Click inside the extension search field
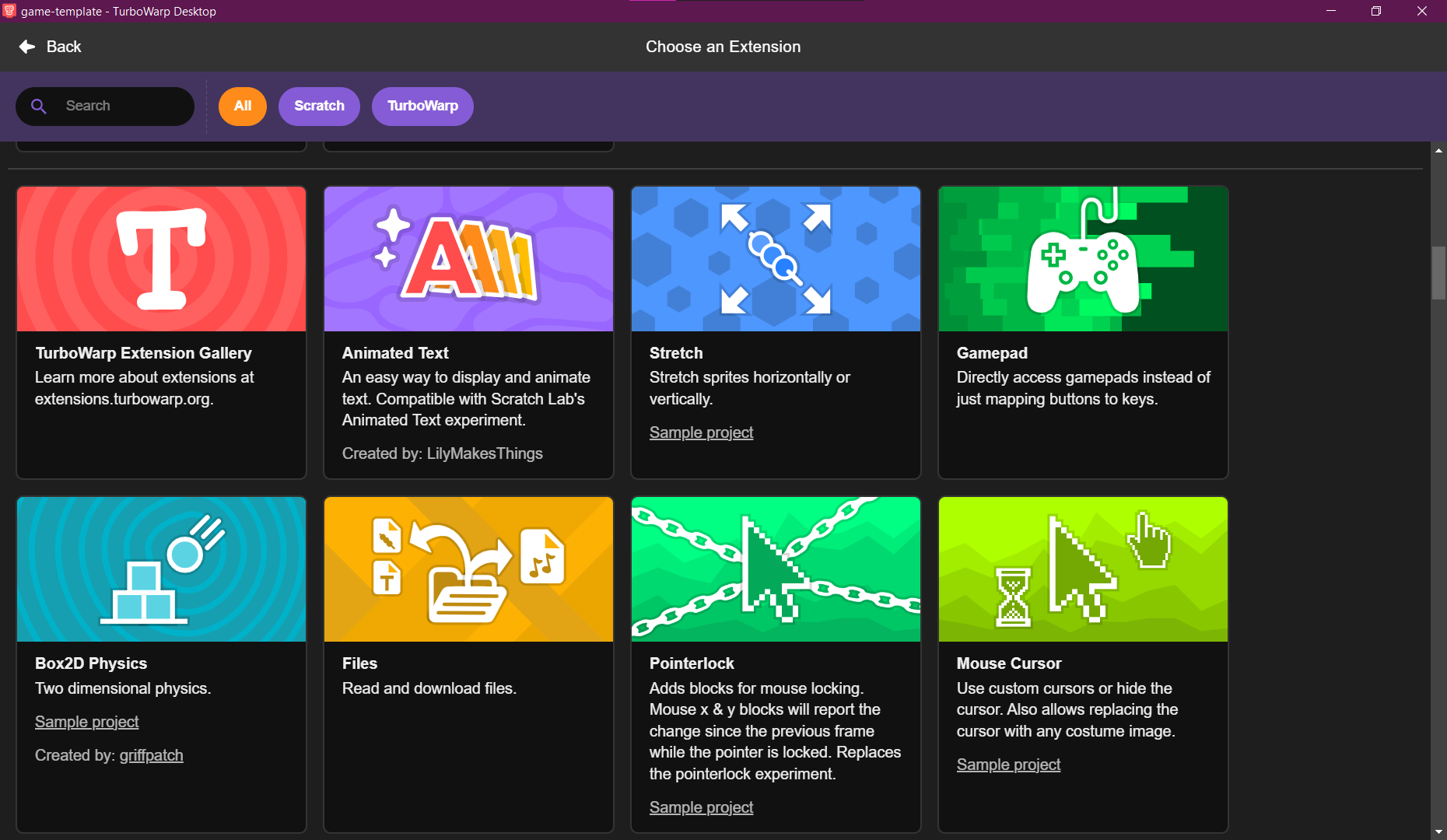This screenshot has height=840, width=1447. coord(117,106)
